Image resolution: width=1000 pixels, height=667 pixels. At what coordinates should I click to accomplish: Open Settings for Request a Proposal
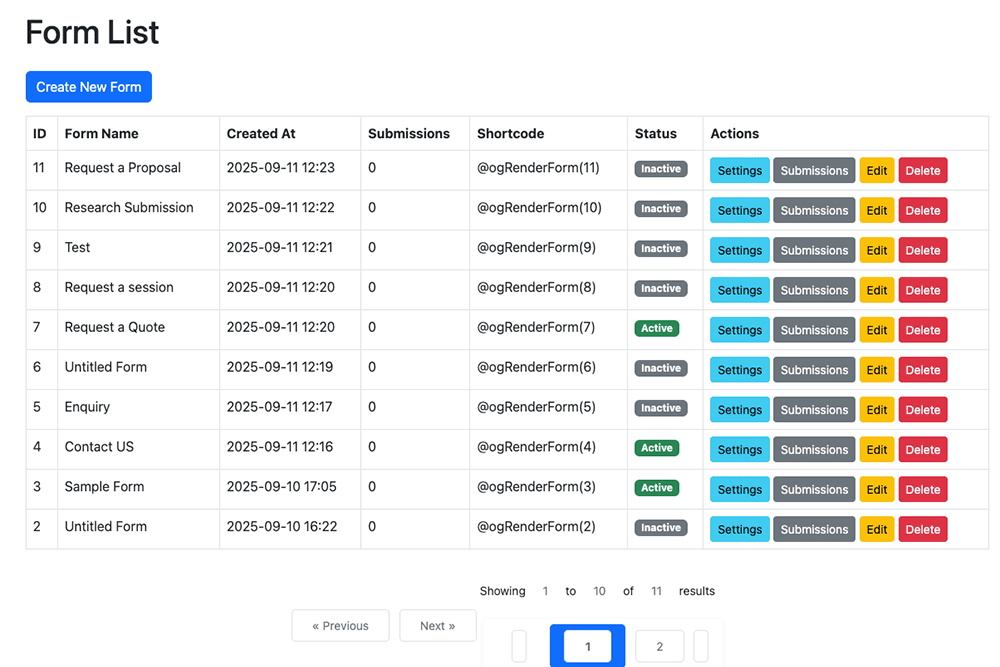pos(739,170)
